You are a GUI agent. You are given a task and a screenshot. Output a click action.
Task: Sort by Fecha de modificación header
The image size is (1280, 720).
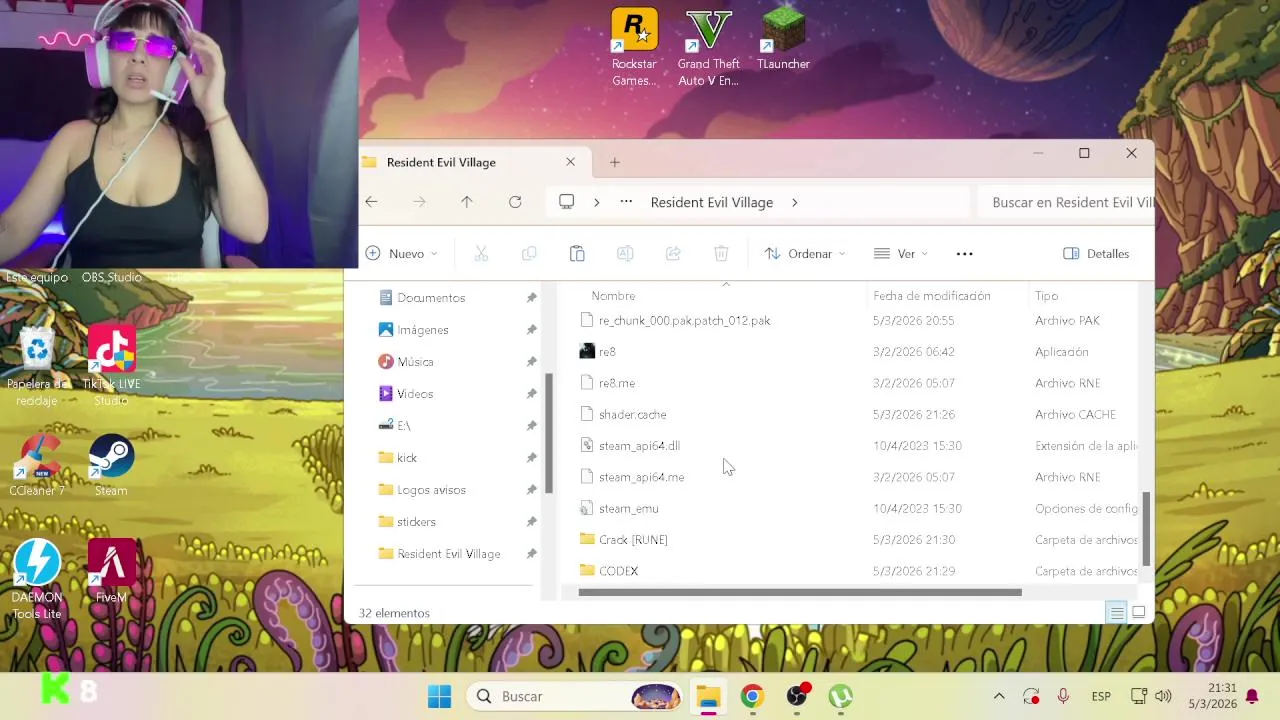point(932,296)
